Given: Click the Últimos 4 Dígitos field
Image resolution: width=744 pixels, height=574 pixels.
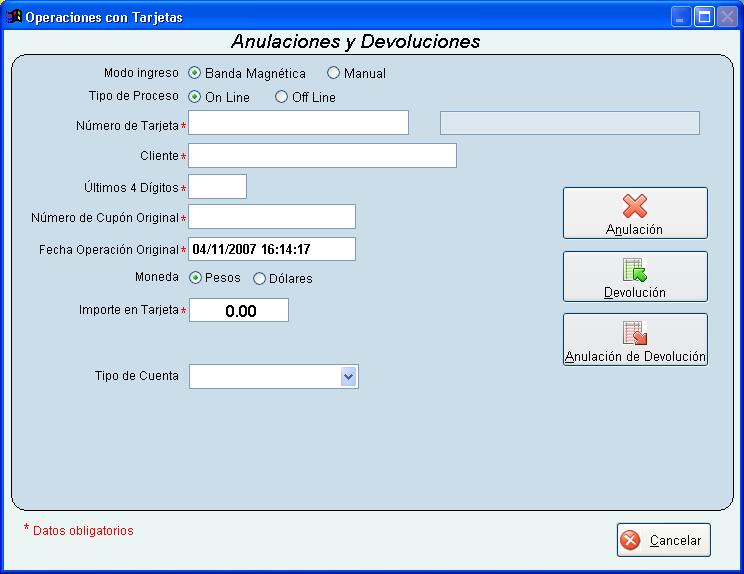Looking at the screenshot, I should pos(218,187).
